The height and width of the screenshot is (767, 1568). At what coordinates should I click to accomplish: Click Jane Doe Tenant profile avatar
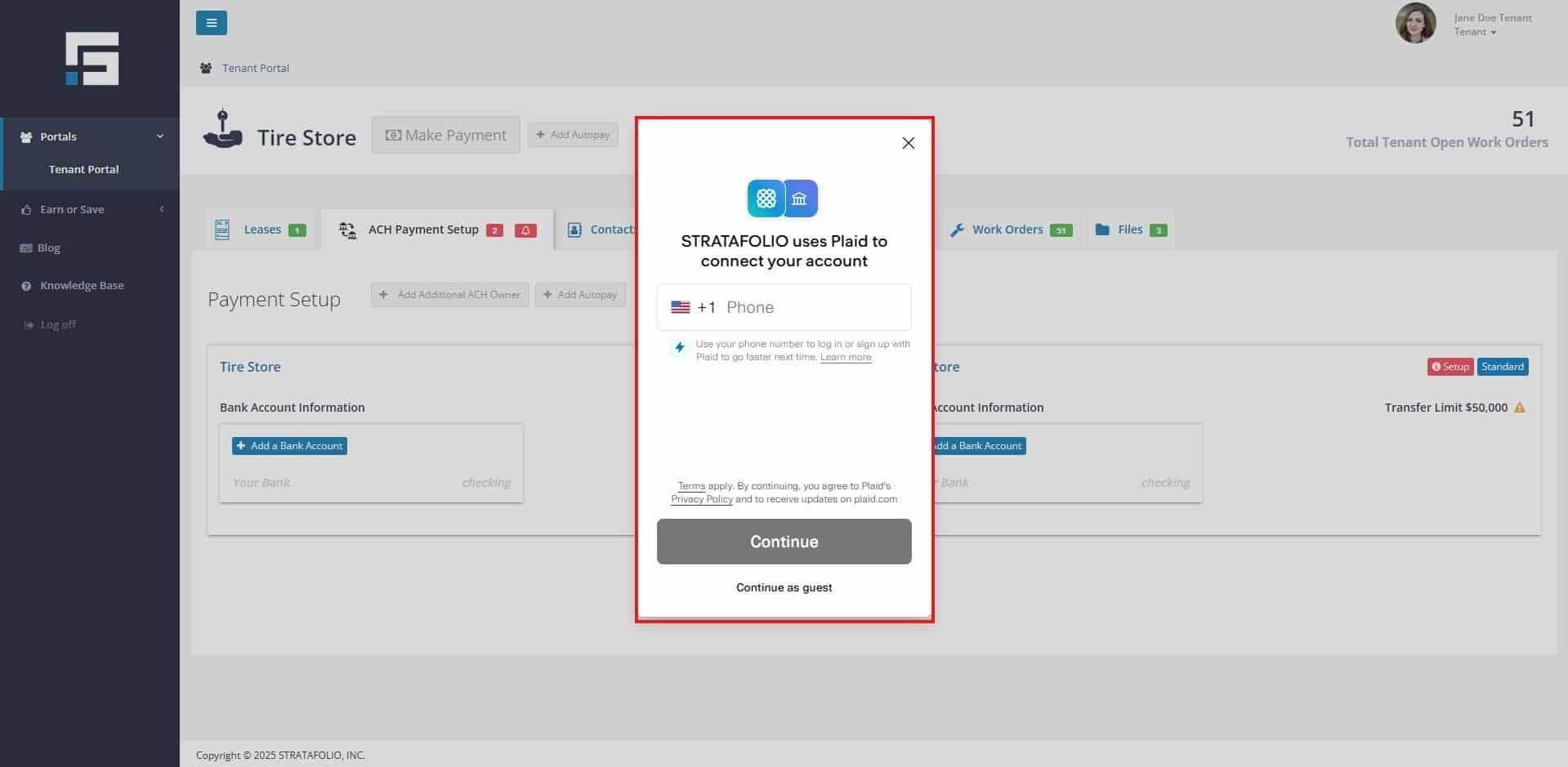click(1415, 23)
